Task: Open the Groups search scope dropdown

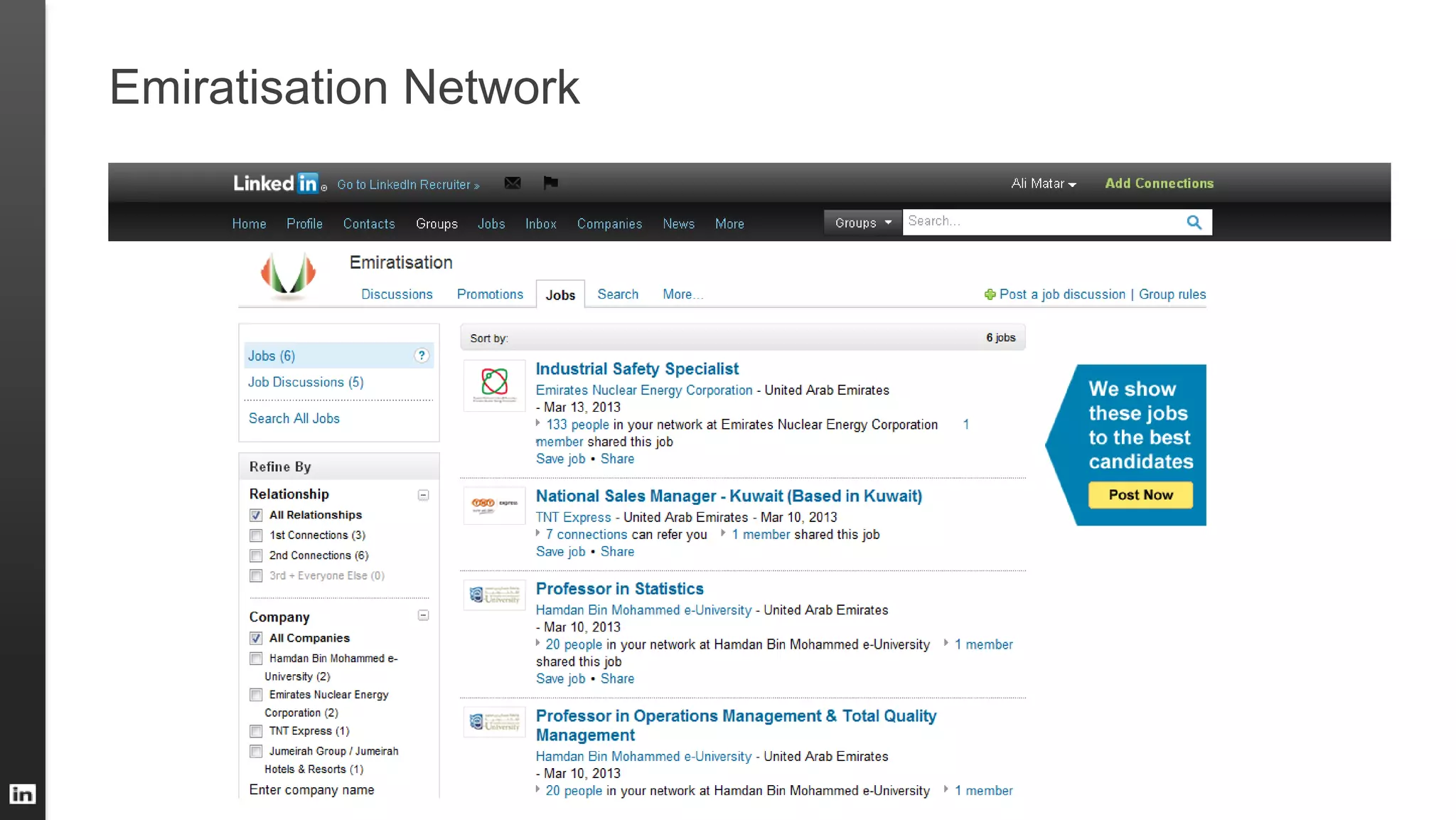Action: [x=862, y=223]
